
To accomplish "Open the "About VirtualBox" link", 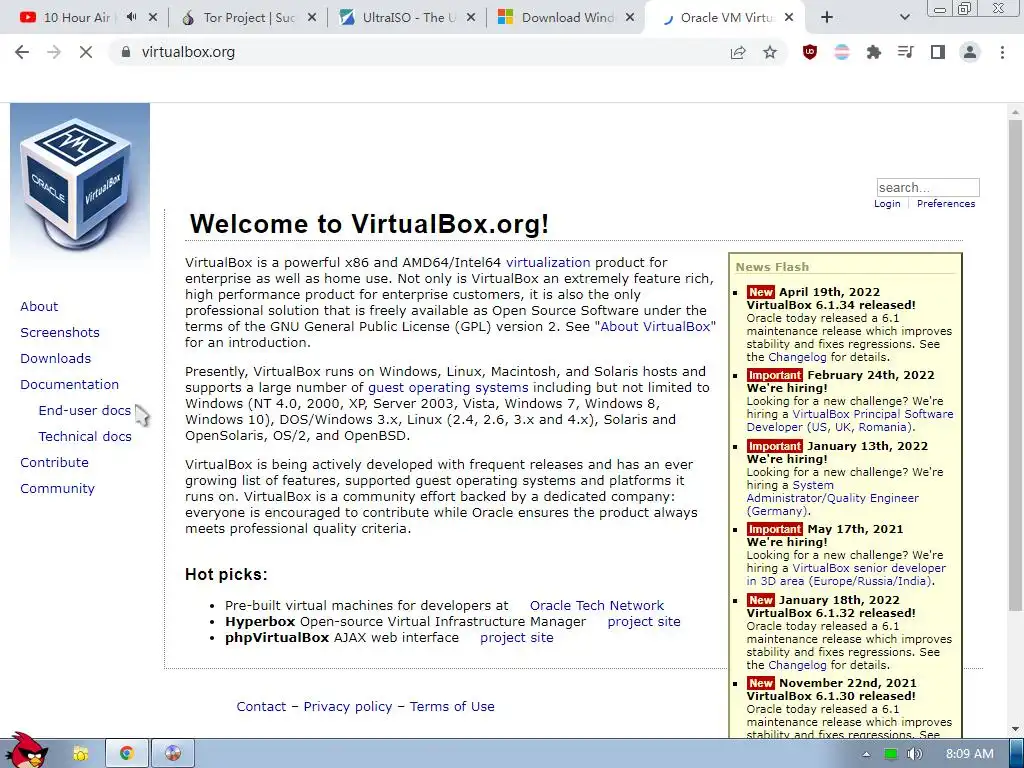I will (x=655, y=327).
